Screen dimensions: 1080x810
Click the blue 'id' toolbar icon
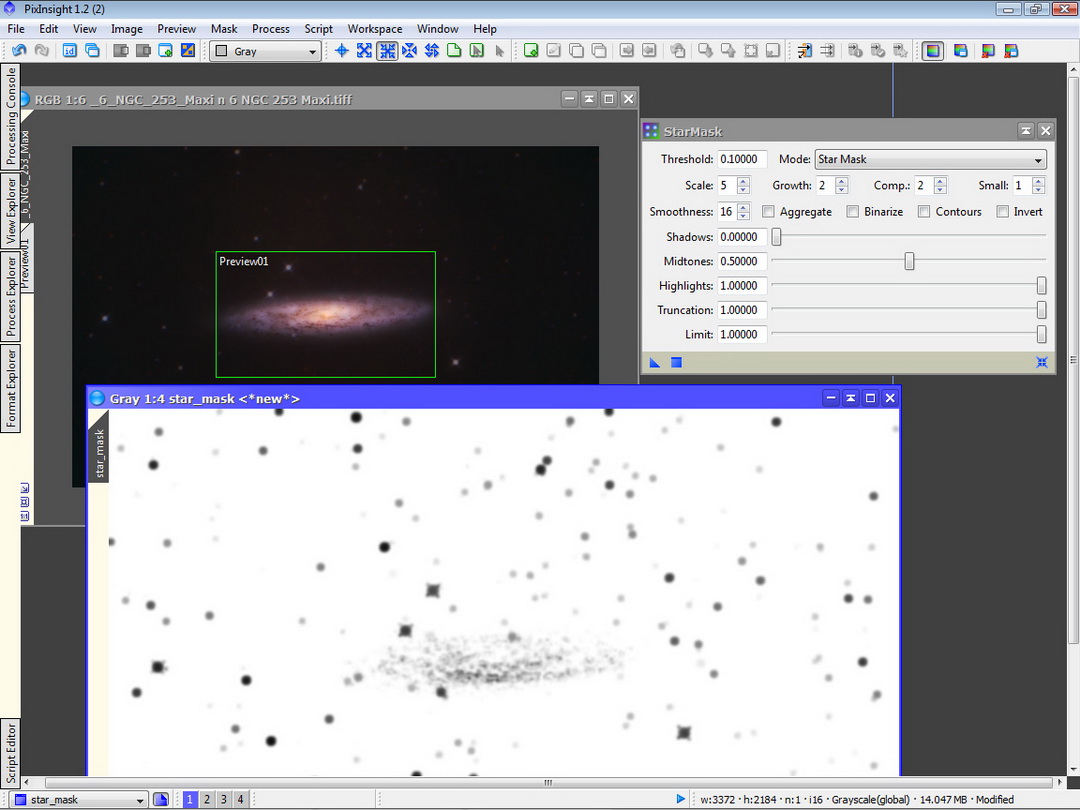click(71, 51)
